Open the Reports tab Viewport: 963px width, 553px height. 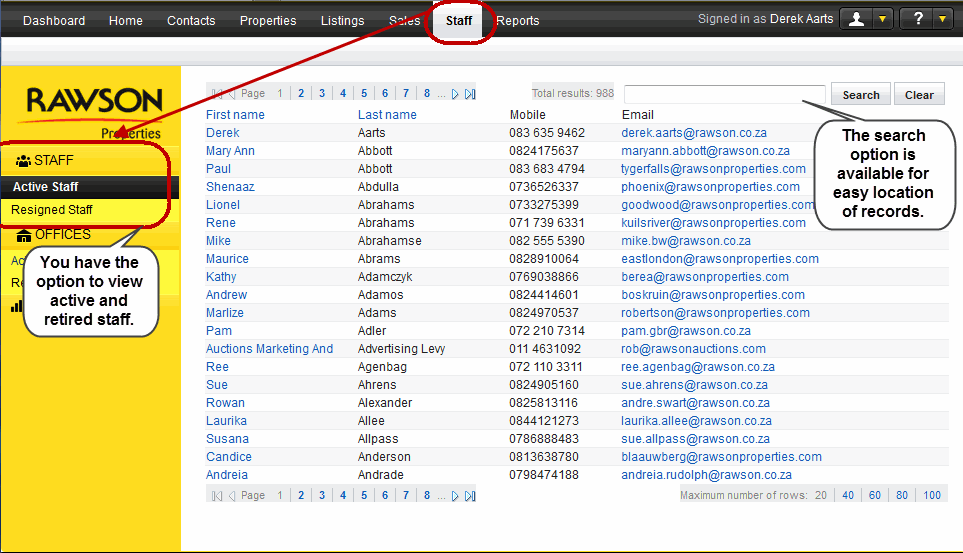517,21
